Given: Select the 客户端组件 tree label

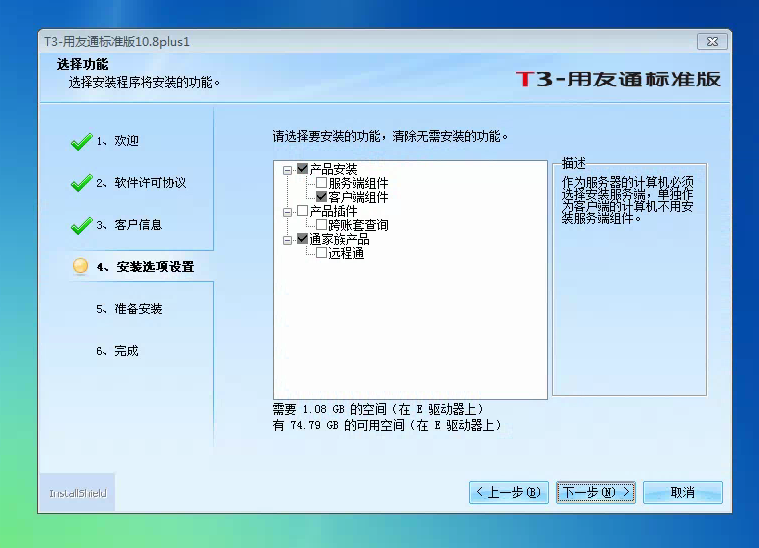Looking at the screenshot, I should point(358,197).
